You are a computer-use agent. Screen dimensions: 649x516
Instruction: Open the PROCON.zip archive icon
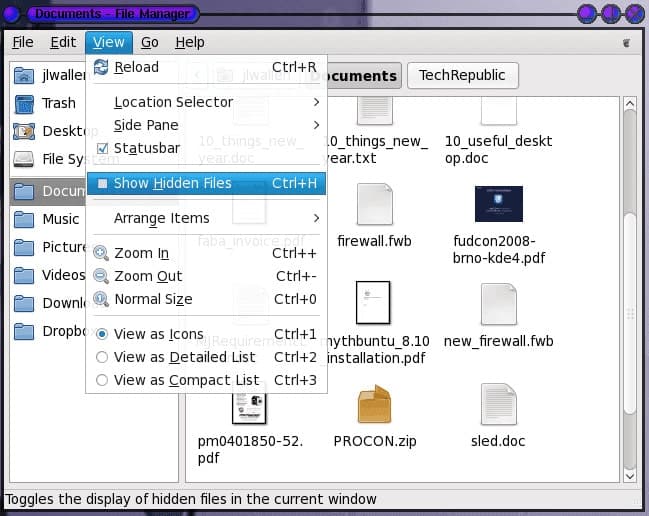373,404
